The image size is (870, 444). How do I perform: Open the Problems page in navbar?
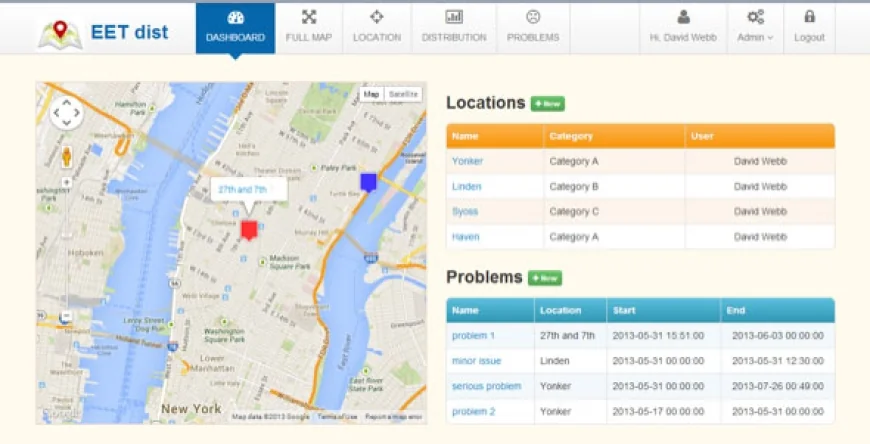click(x=533, y=28)
